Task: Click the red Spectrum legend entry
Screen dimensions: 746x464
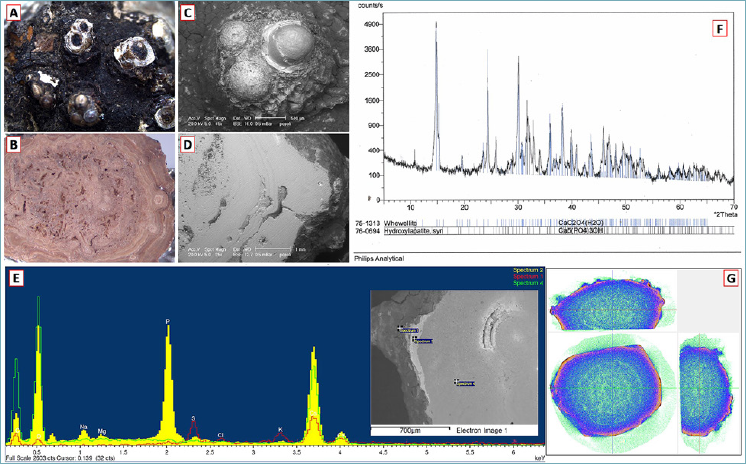Action: click(528, 276)
